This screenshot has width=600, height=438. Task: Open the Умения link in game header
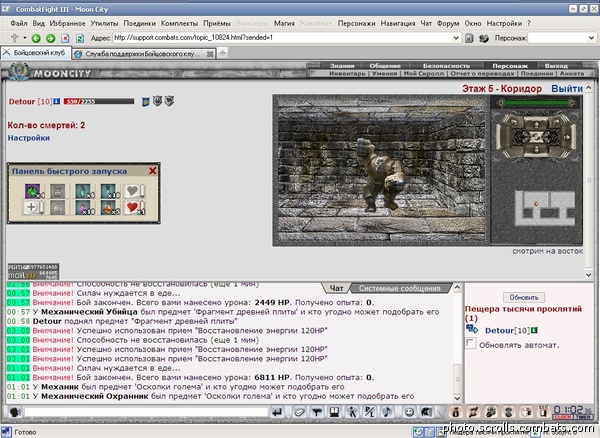tap(384, 73)
